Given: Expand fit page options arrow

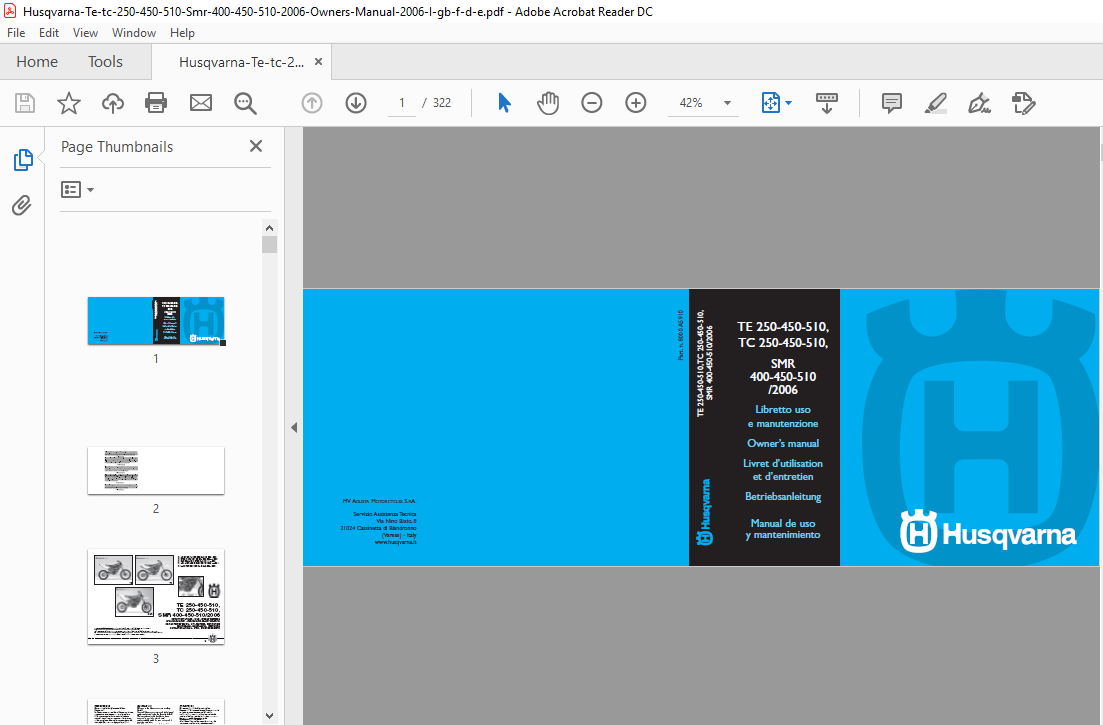Looking at the screenshot, I should [789, 103].
